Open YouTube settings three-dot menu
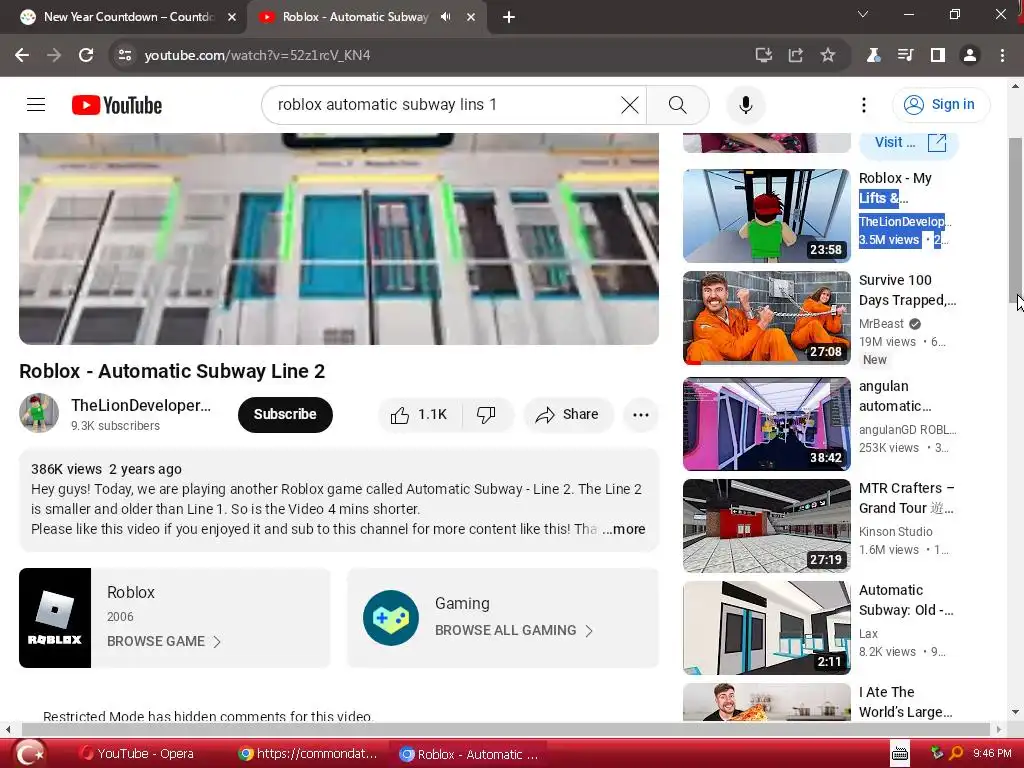The width and height of the screenshot is (1024, 768). [x=863, y=104]
